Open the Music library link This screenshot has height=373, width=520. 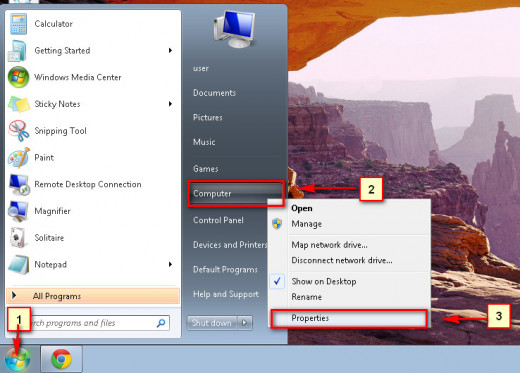[x=204, y=142]
